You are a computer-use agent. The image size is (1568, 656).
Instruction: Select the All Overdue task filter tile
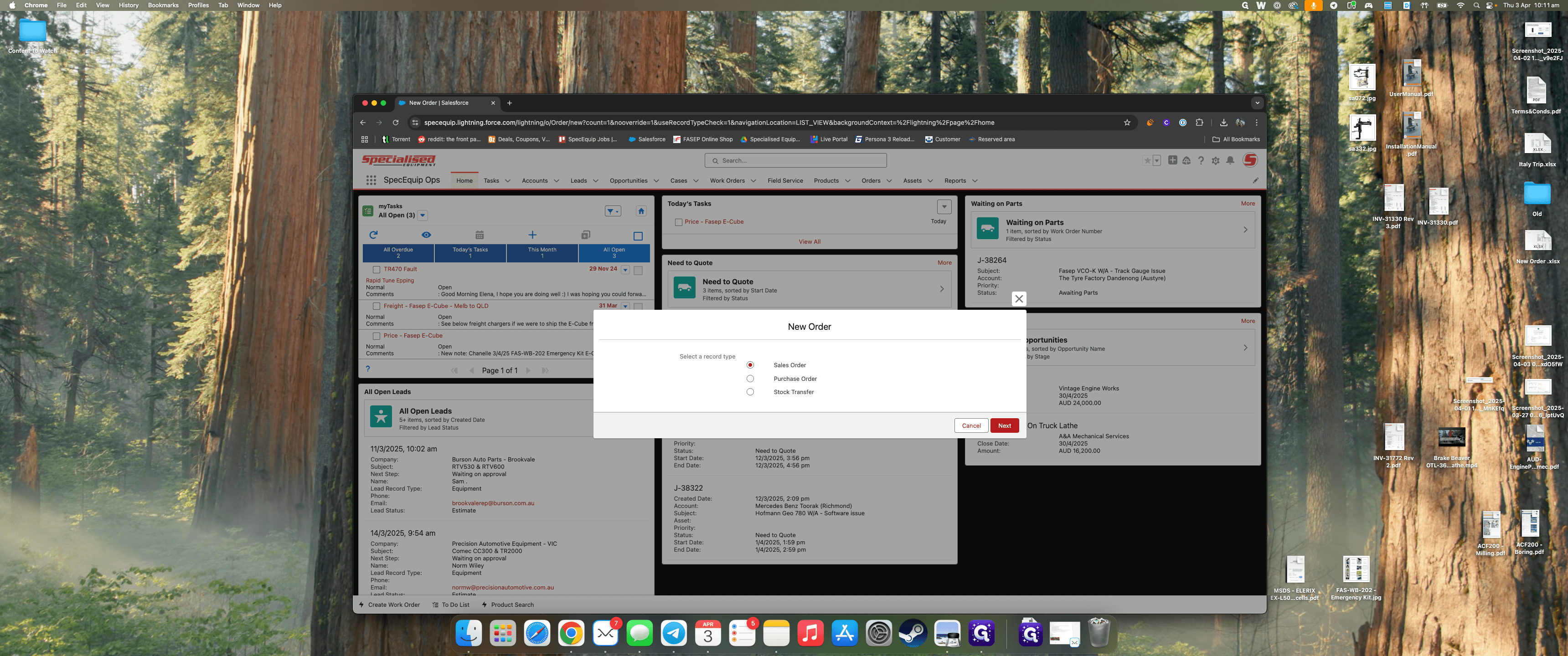click(398, 252)
